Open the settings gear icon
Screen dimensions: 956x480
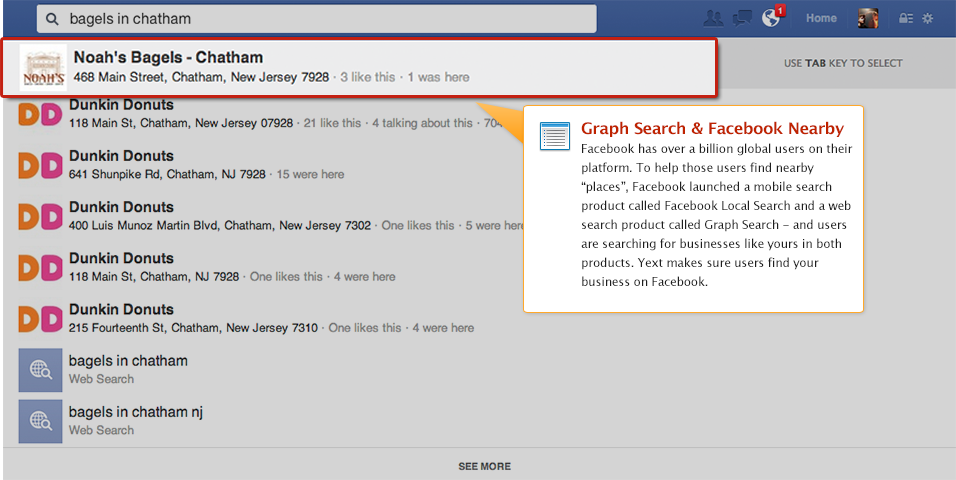point(927,18)
